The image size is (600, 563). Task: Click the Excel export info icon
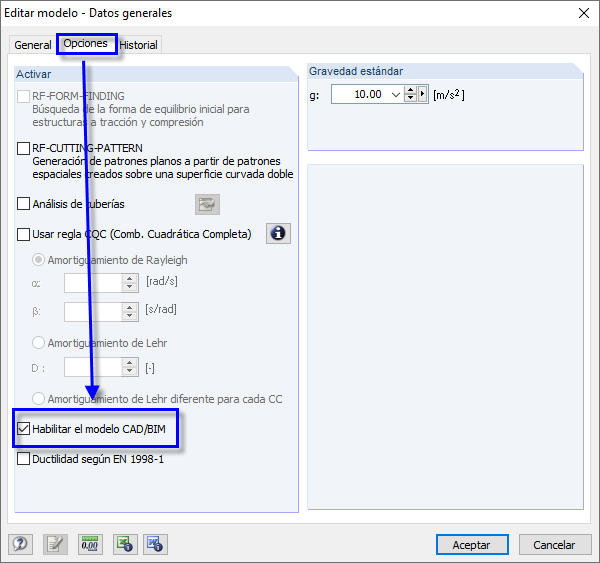(x=125, y=544)
